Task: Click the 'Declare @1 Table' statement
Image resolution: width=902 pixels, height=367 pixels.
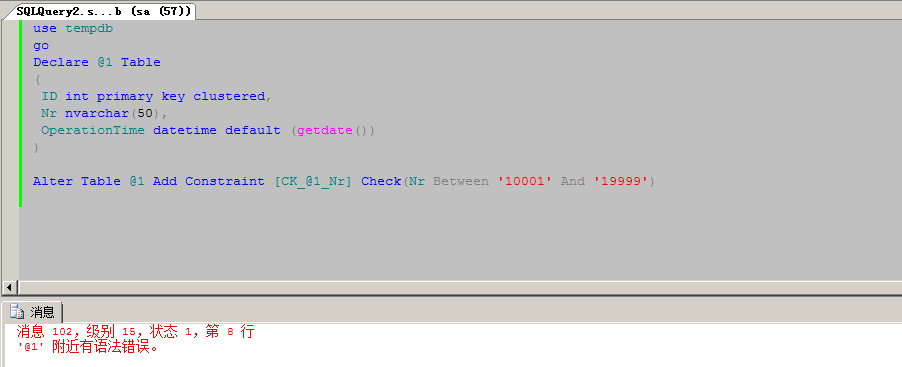Action: pyautogui.click(x=97, y=62)
